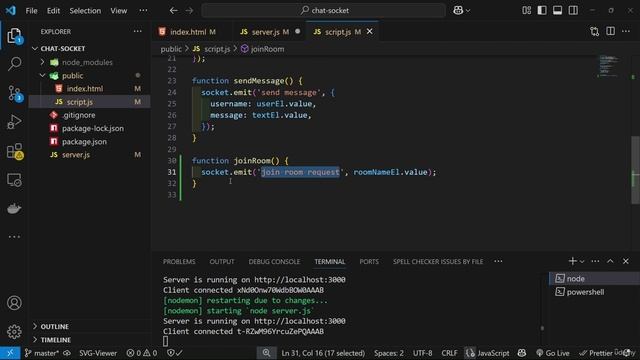640x360 pixels.
Task: Switch to the PROBLEMS panel tab
Action: (179, 262)
